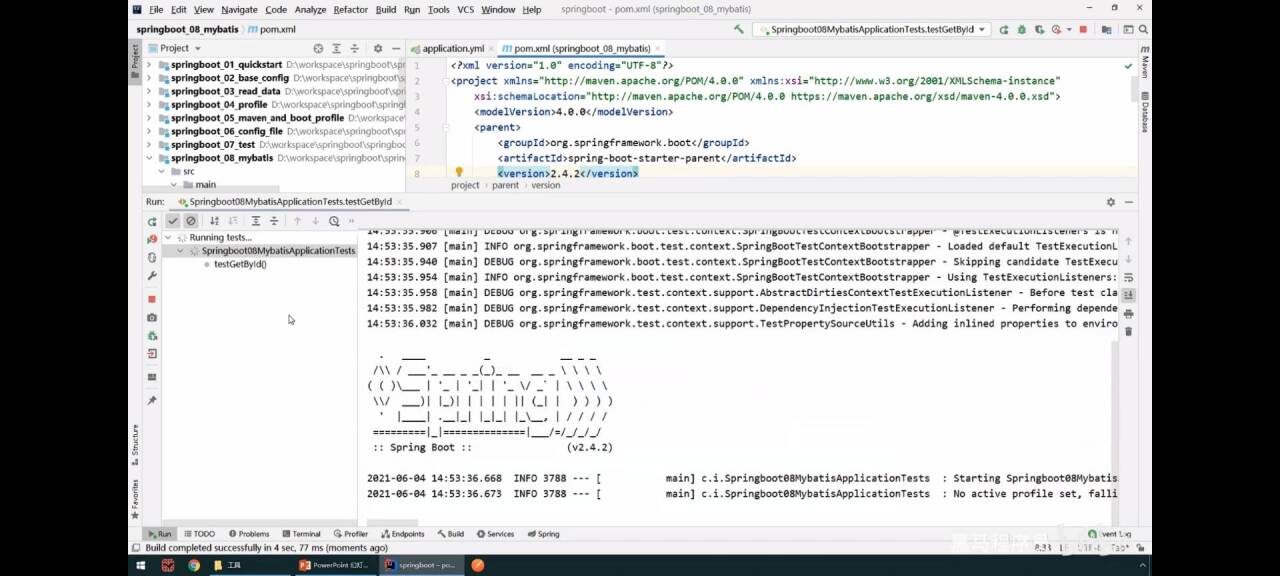Viewport: 1280px width, 576px height.
Task: Collapse Springboot08MybatisApplicationTests test node
Action: tap(180, 251)
